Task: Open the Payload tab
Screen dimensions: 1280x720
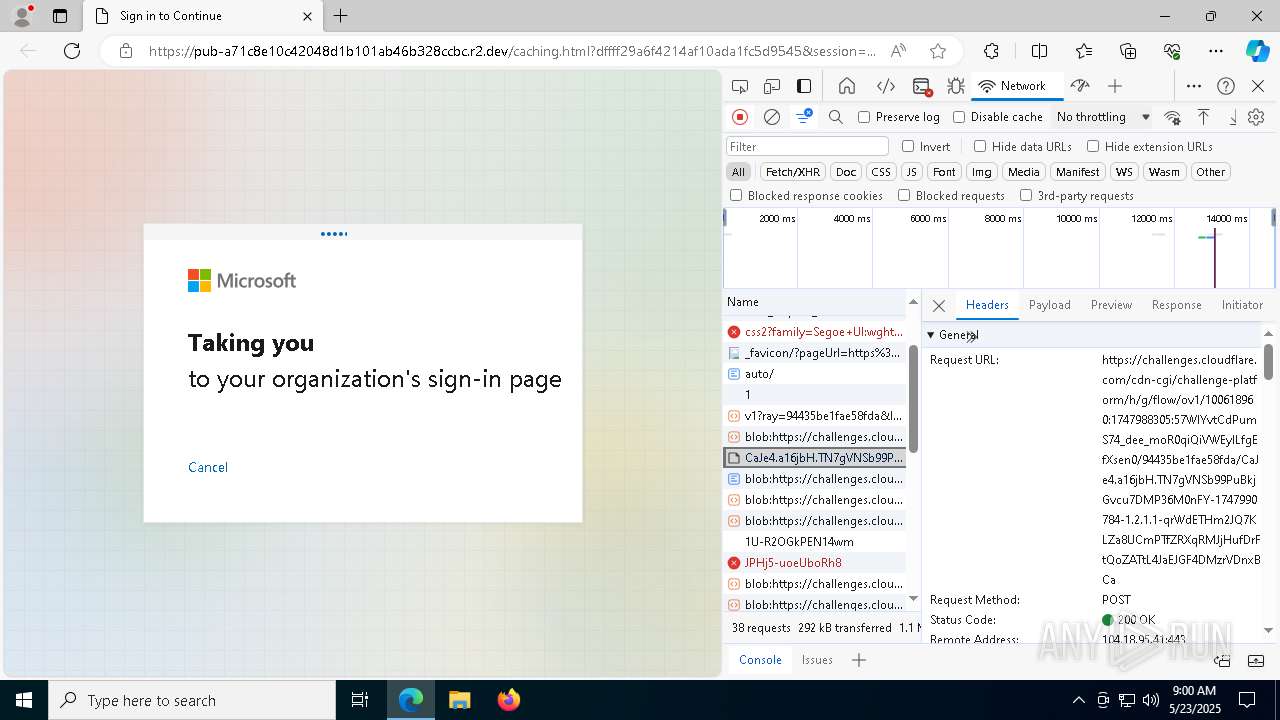Action: [1050, 305]
